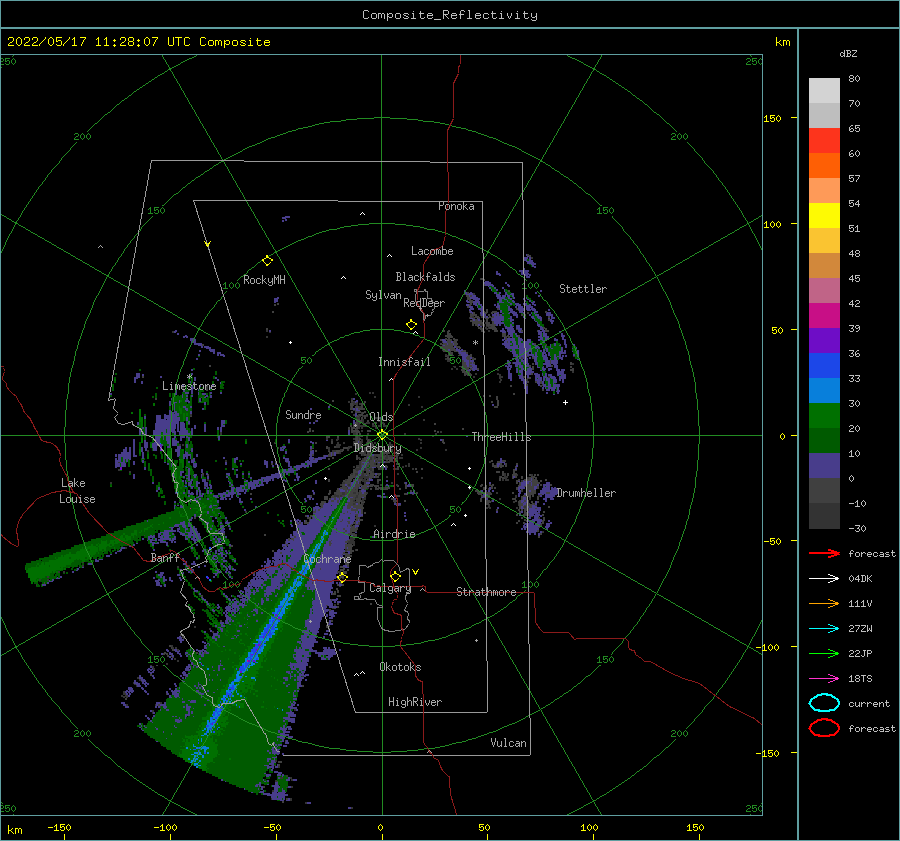Click the Blackfalds label on map
The height and width of the screenshot is (841, 900).
(425, 277)
